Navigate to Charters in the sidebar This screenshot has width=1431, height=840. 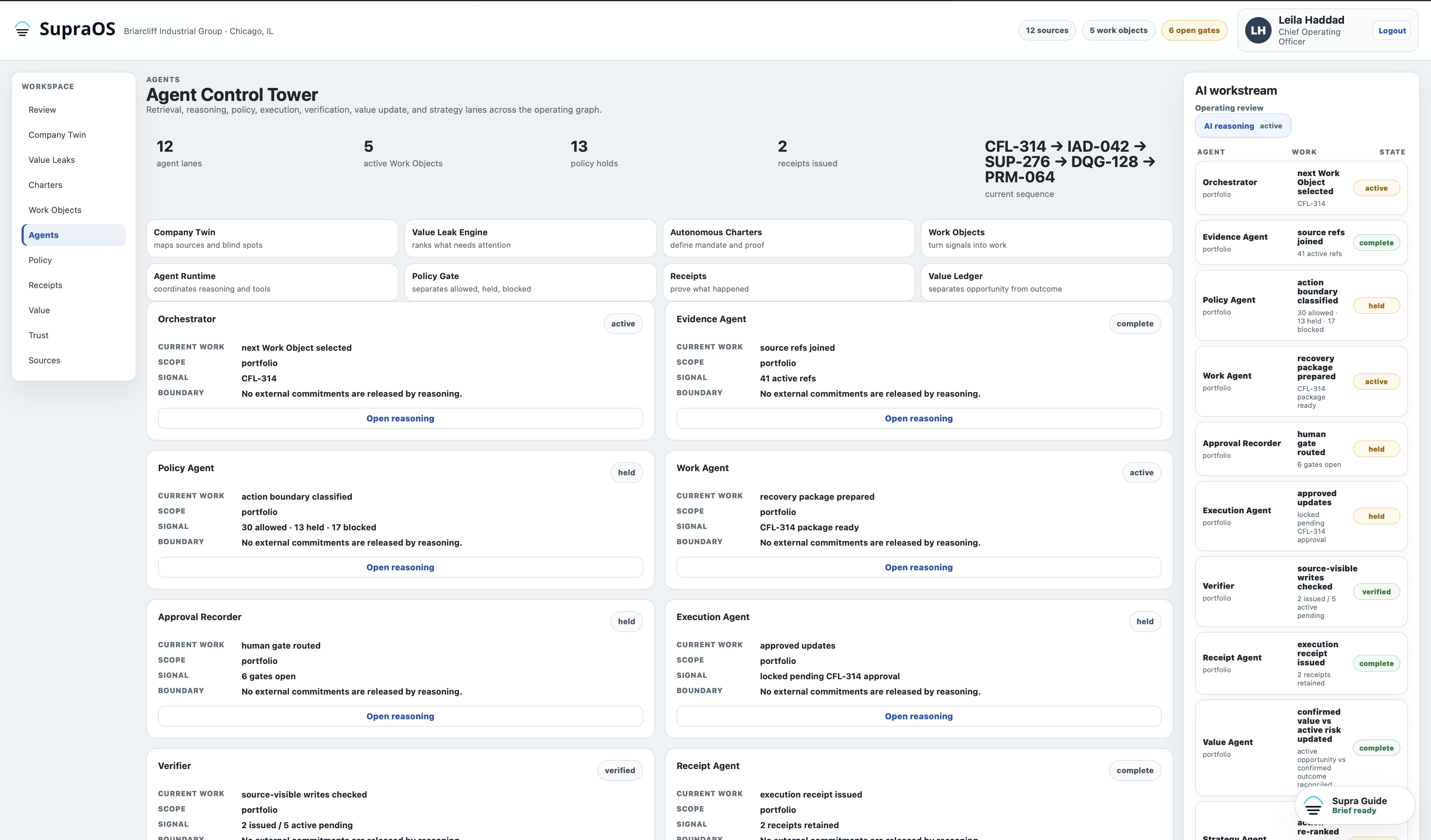(x=74, y=184)
